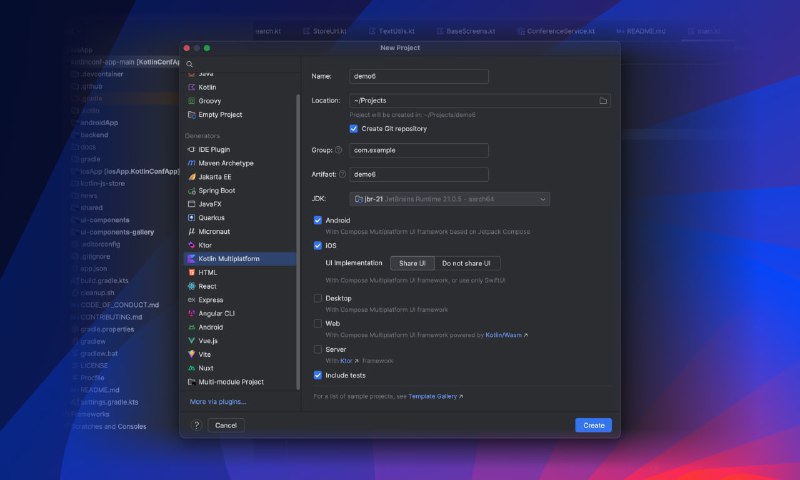Uncheck the iOS target checkbox

click(318, 246)
